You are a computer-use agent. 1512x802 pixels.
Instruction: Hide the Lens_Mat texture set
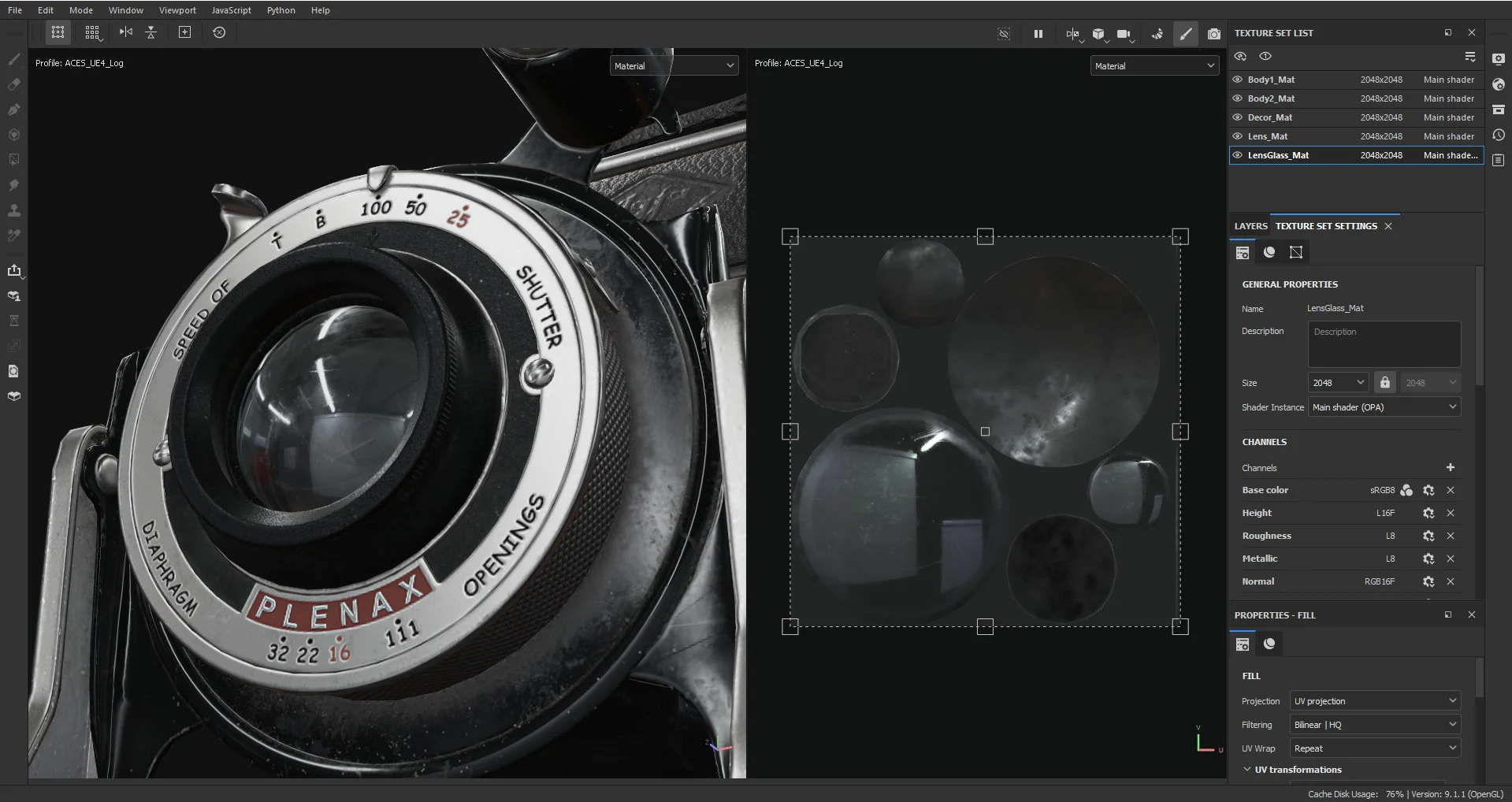(x=1238, y=136)
